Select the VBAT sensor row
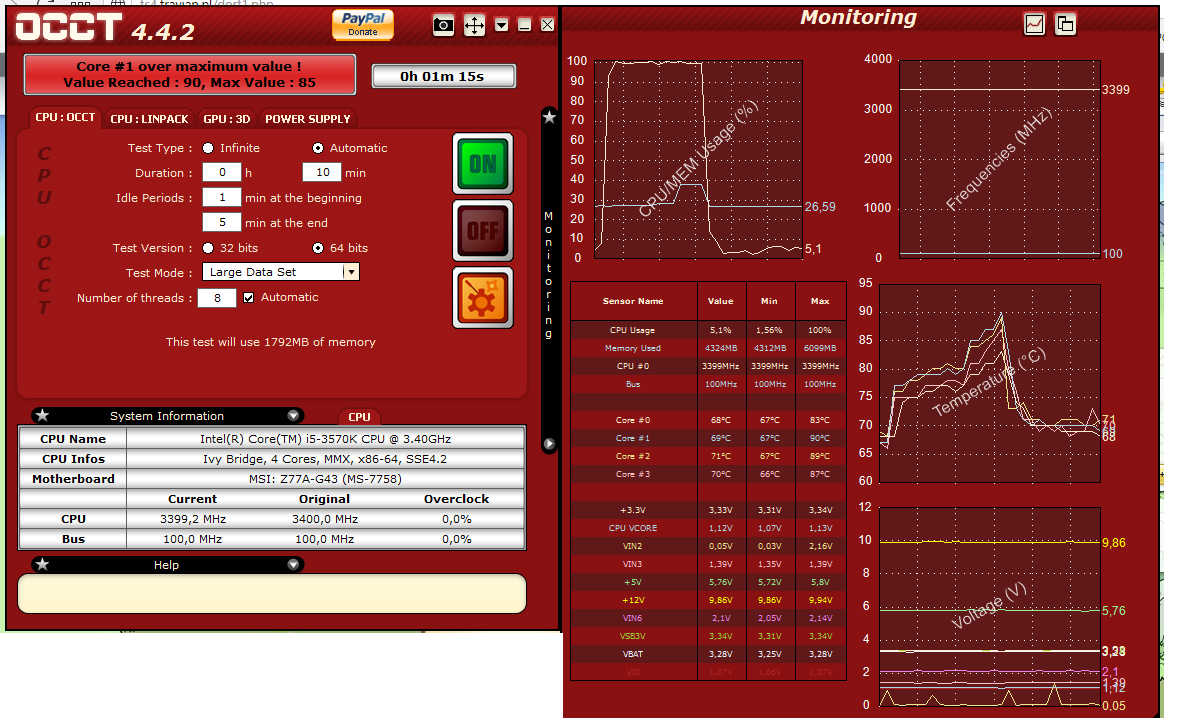 pyautogui.click(x=708, y=654)
